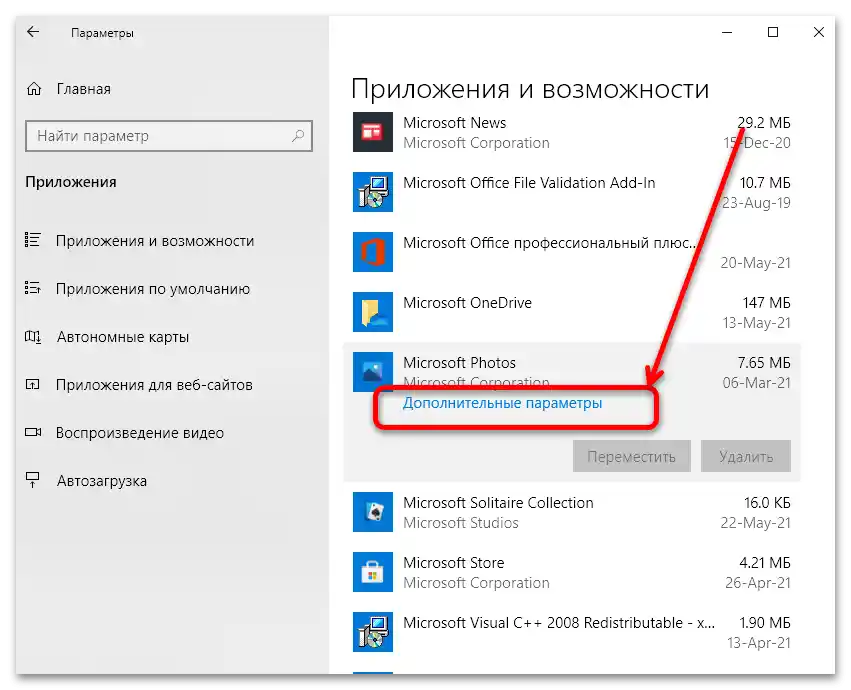This screenshot has height=690, width=851.
Task: Open the Автозагрузка section
Action: tap(101, 481)
